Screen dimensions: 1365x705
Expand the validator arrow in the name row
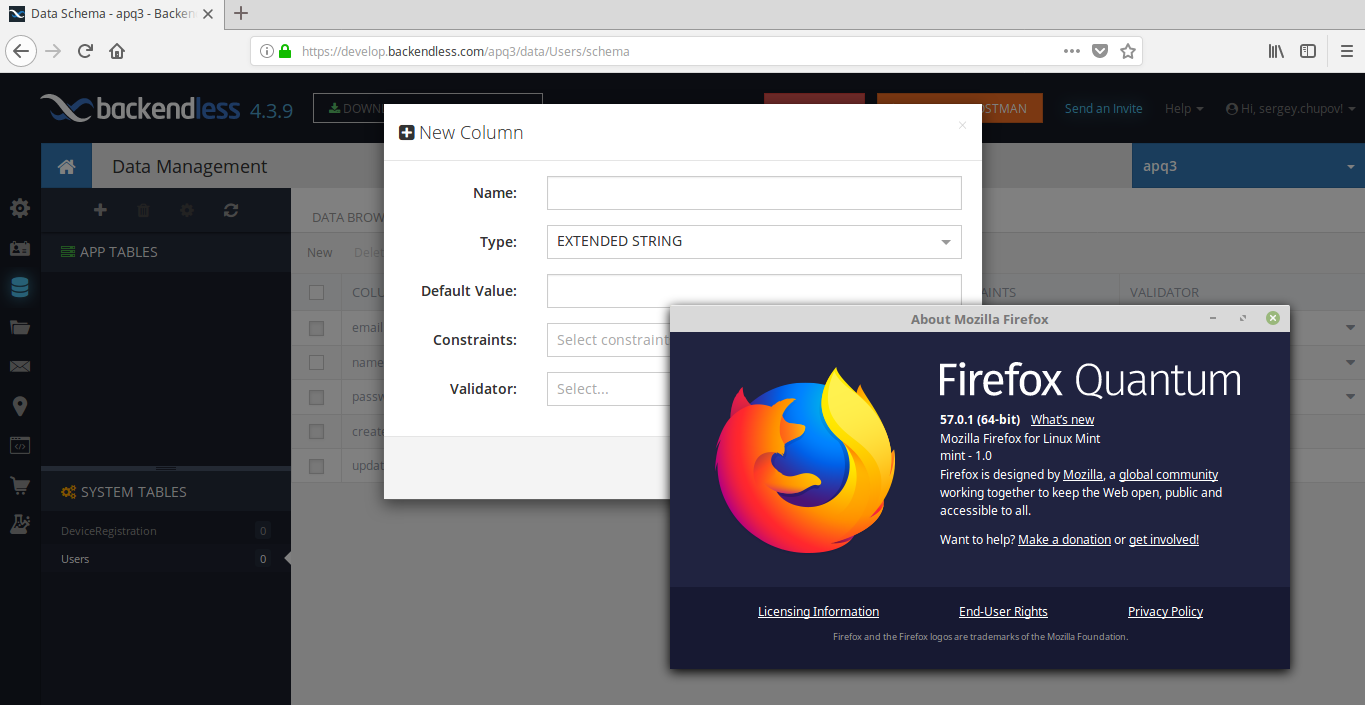[1350, 363]
